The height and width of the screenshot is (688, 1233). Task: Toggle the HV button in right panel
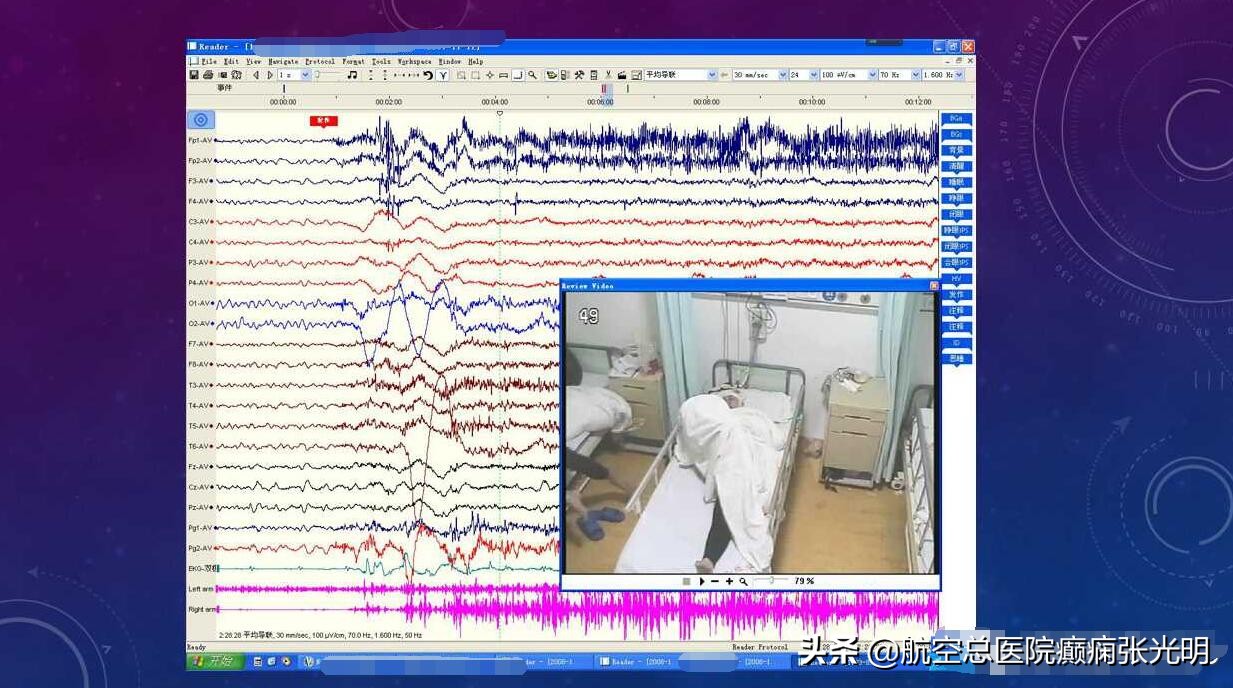(956, 276)
